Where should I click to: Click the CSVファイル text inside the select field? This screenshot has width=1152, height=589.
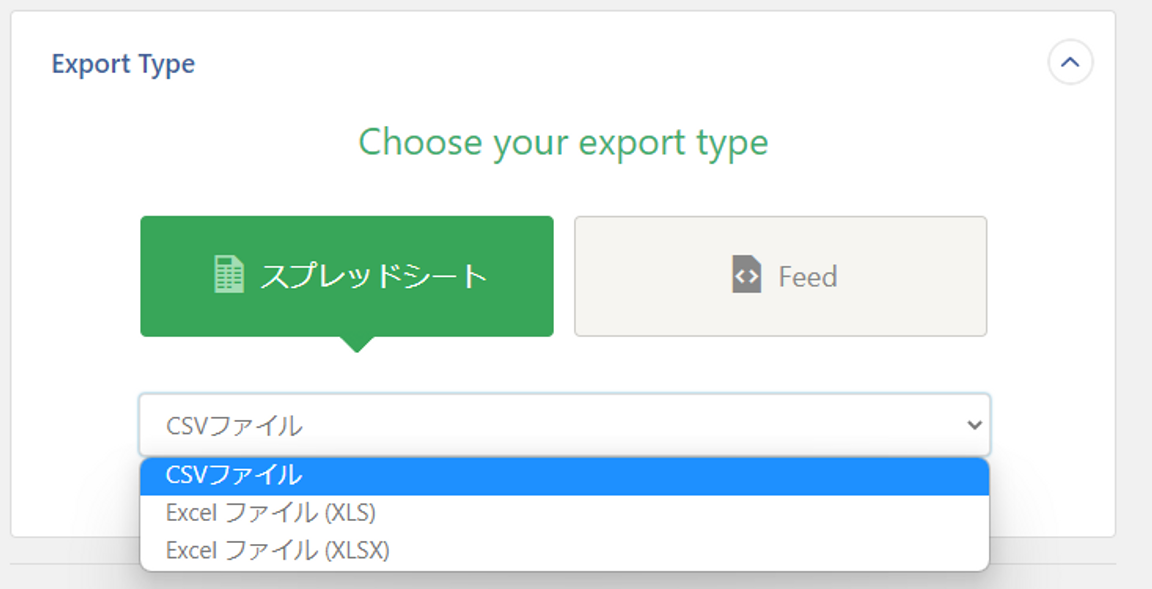[234, 426]
